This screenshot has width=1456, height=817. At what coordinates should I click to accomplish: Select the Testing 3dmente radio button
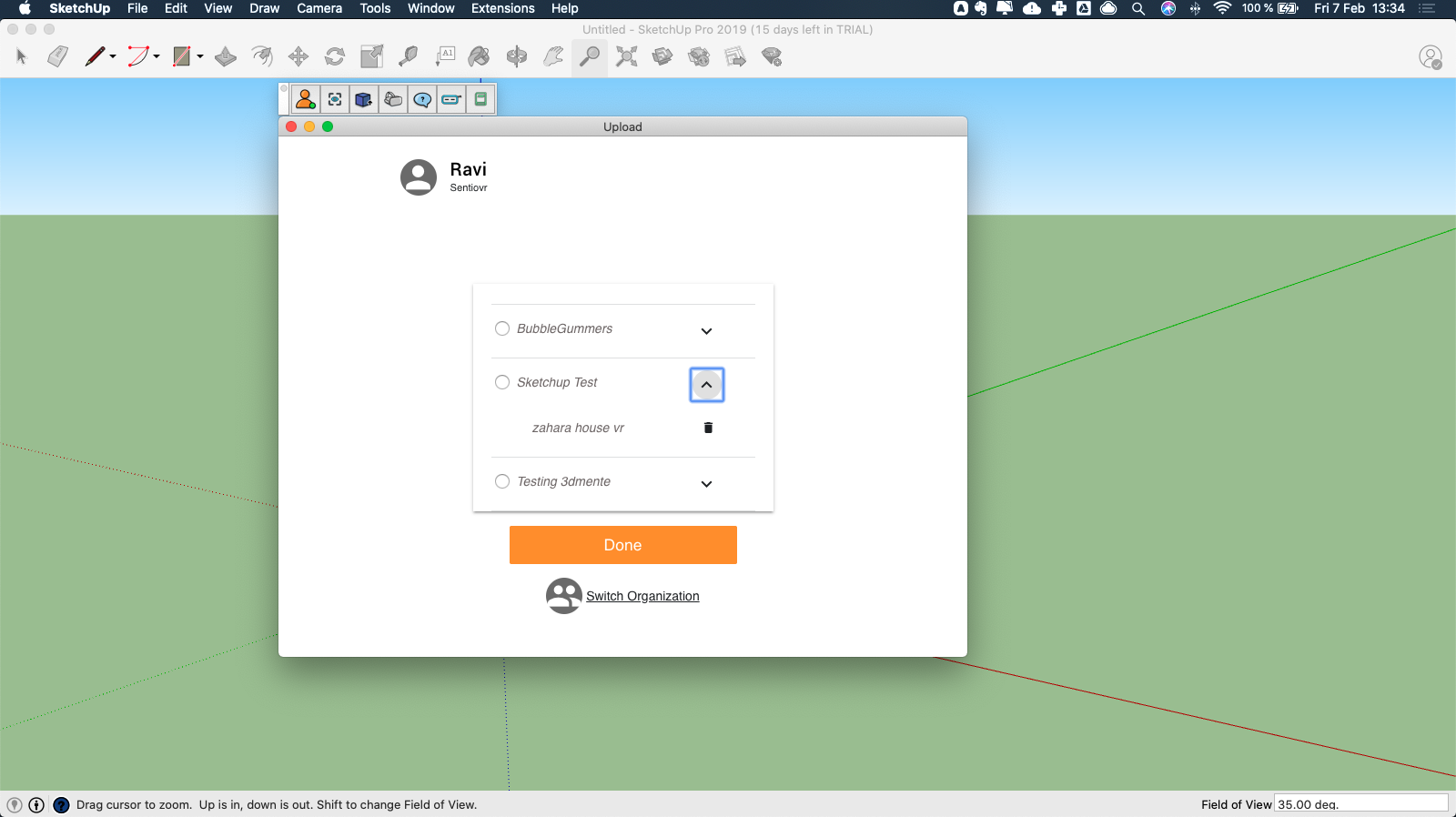pyautogui.click(x=502, y=481)
